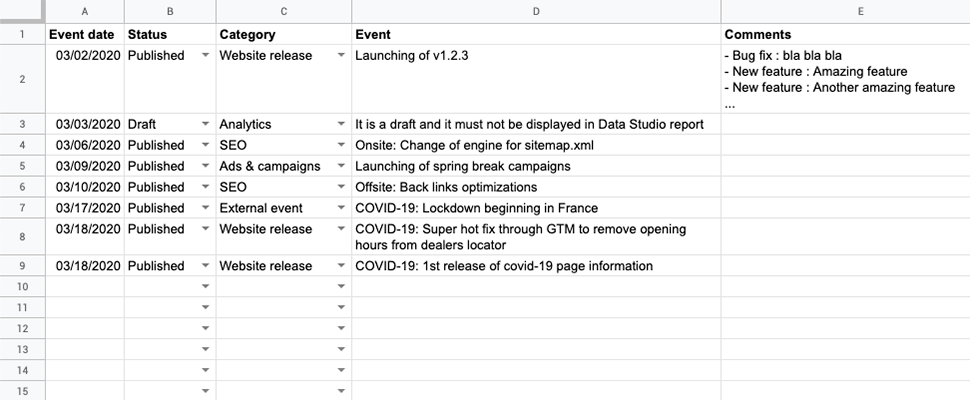This screenshot has height=400, width=970.
Task: Open Category dropdown in row 2
Action: point(341,55)
